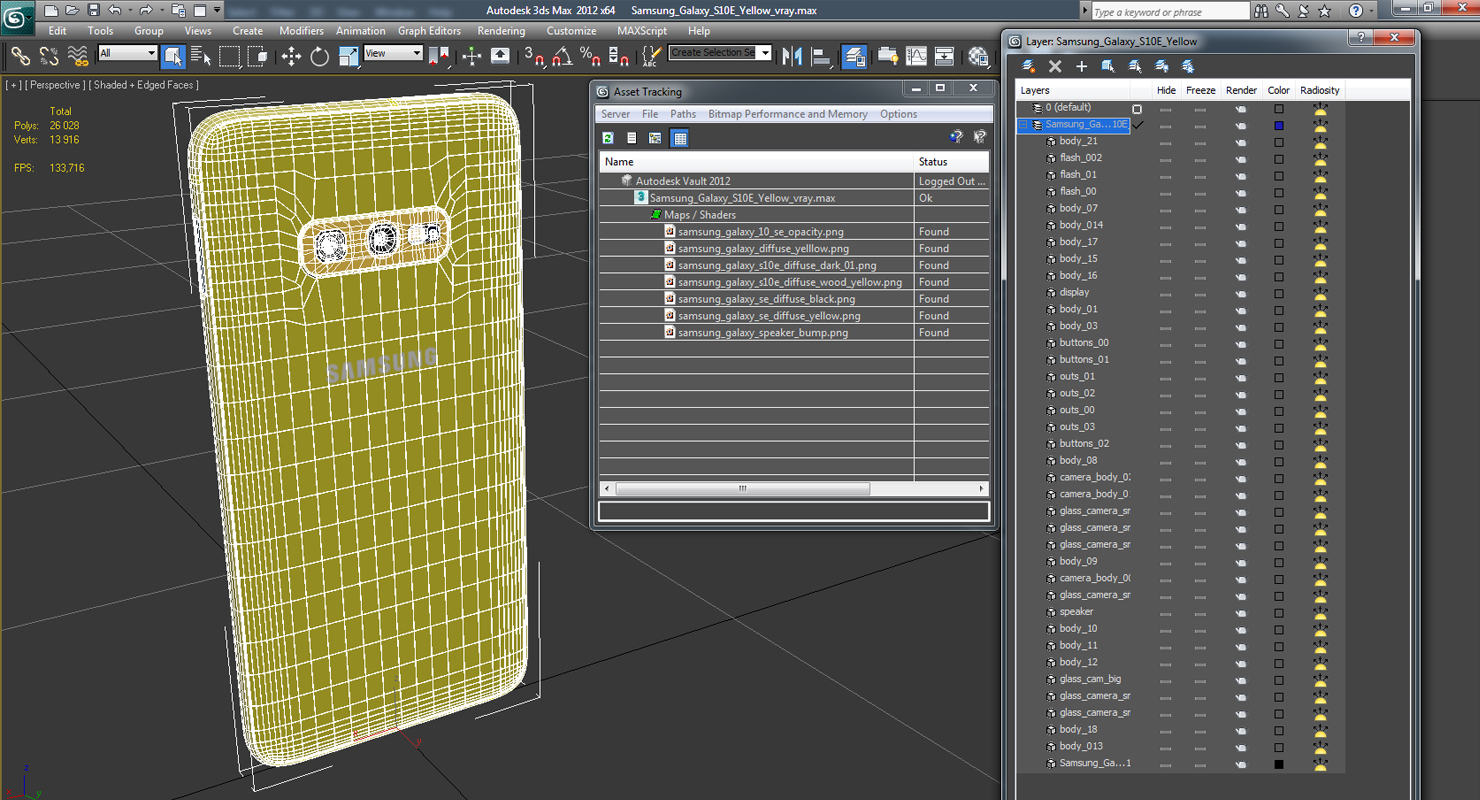Click the blue Samsung layer color swatch
The width and height of the screenshot is (1480, 800).
tap(1278, 125)
